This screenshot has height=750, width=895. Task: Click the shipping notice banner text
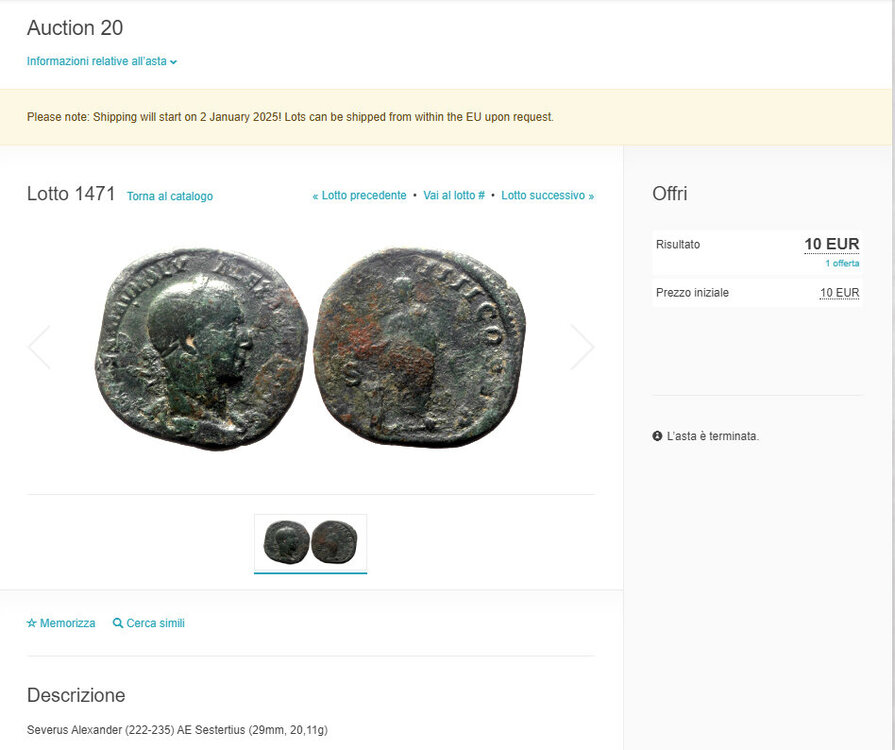290,117
